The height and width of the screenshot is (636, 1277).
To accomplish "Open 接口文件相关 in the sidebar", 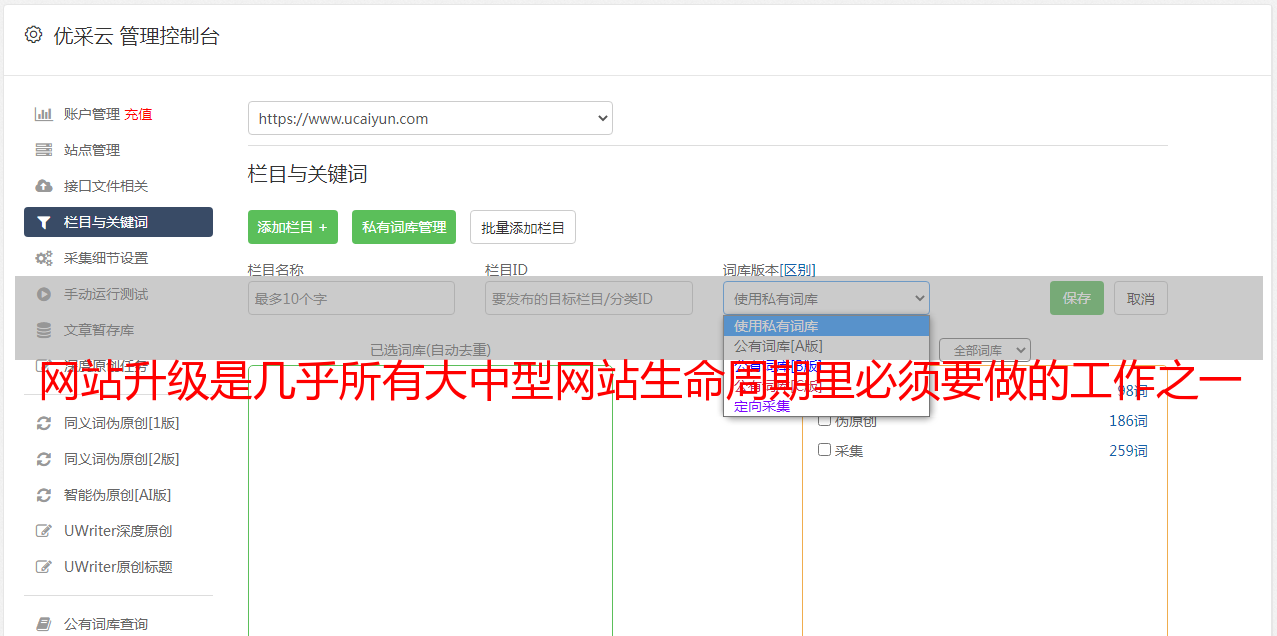I will pos(106,186).
